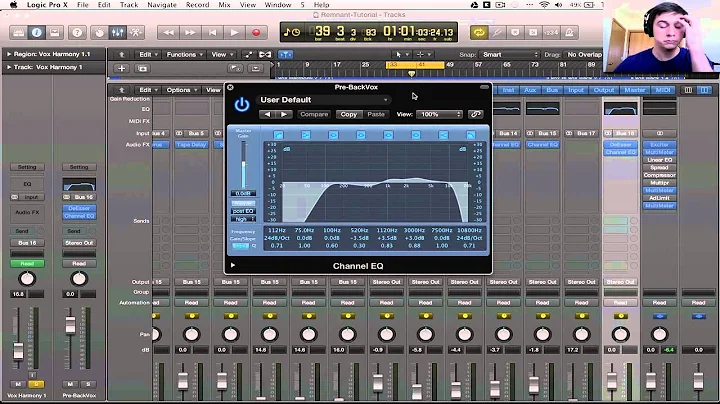Screen dimensions: 720x404
Task: Open the Editors scissors button
Action: (135, 33)
